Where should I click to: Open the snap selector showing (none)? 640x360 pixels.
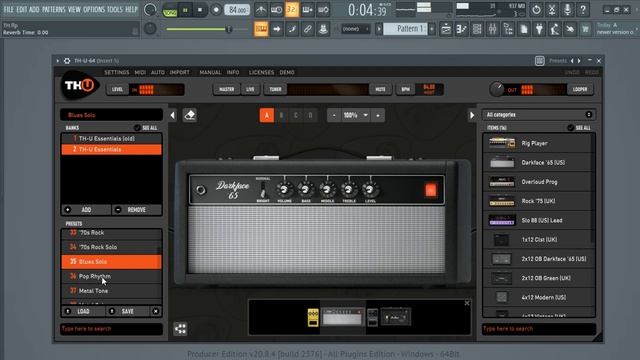pos(356,29)
